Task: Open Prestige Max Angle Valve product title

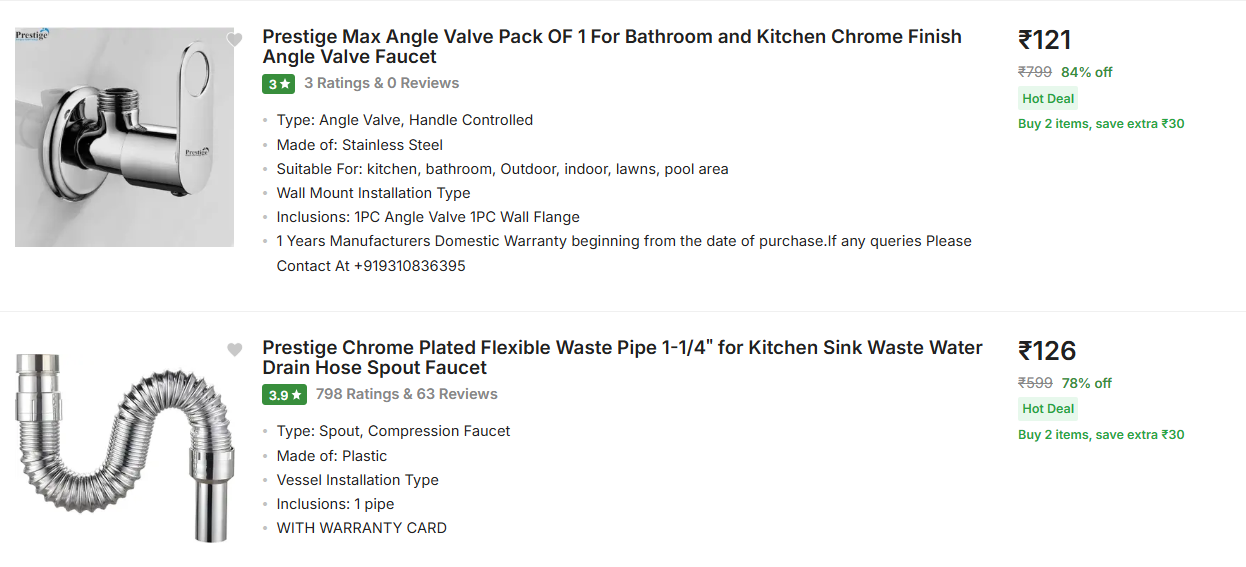Action: [611, 47]
